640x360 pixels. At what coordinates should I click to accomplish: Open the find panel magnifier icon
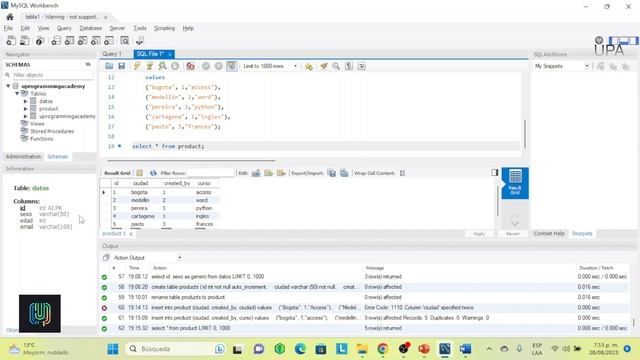point(336,66)
